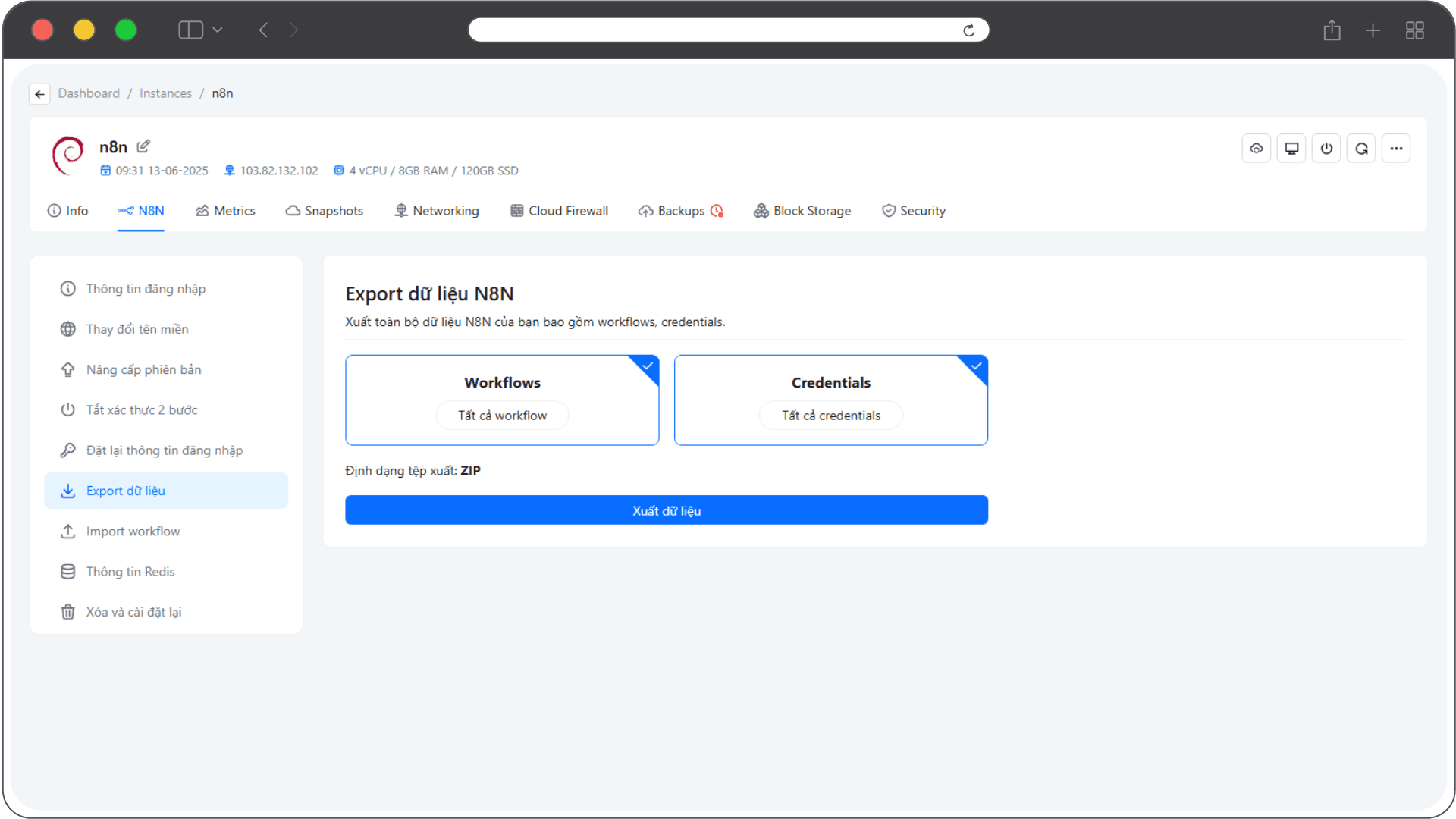Click the IP address icon next to 103.82.132.102
The width and height of the screenshot is (1456, 819).
pos(229,171)
